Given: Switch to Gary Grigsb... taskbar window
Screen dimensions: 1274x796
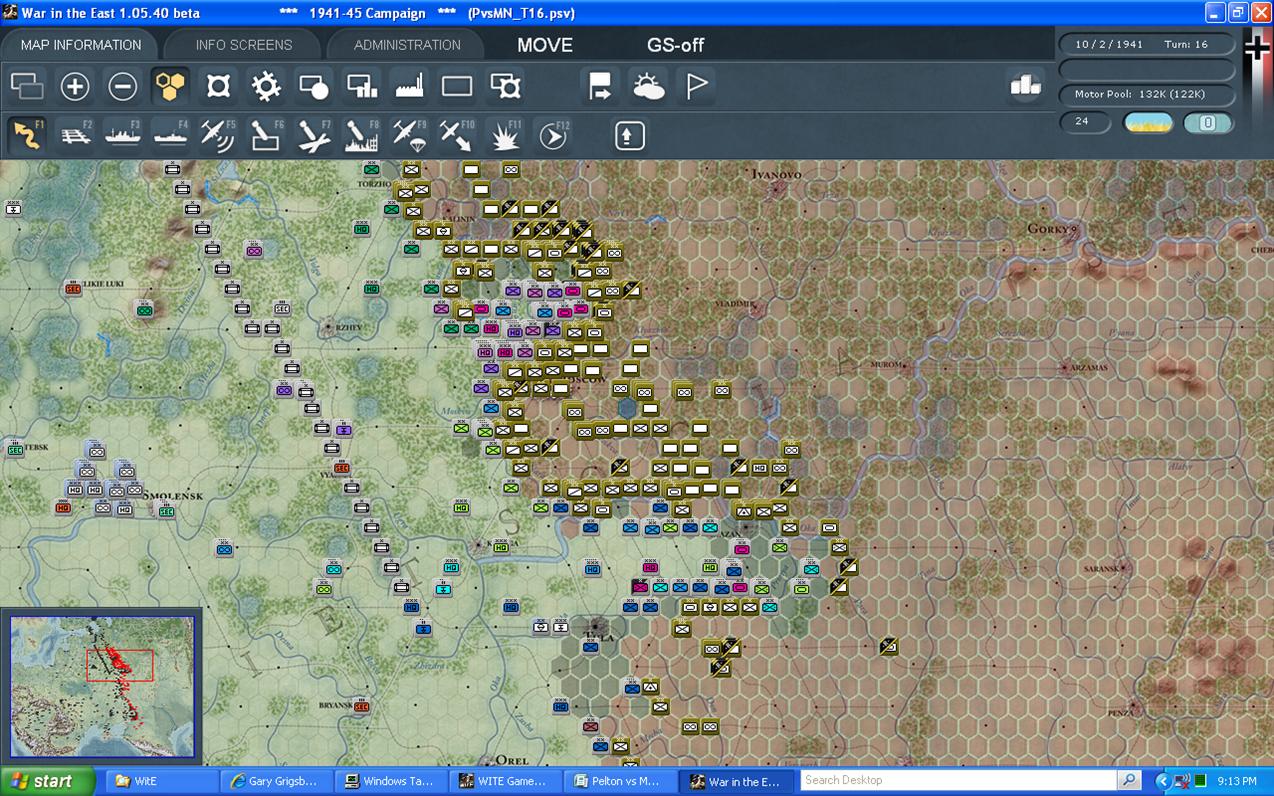Looking at the screenshot, I should click(x=275, y=781).
